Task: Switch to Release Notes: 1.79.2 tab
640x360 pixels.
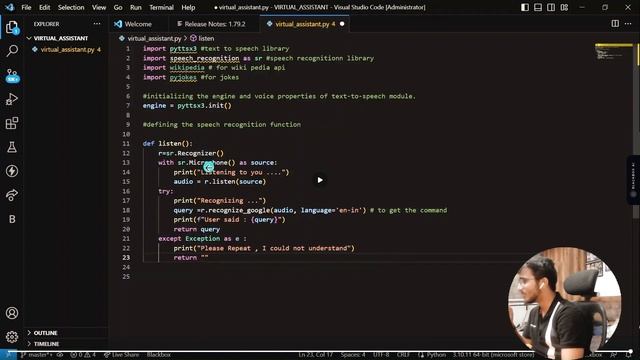Action: [x=213, y=24]
